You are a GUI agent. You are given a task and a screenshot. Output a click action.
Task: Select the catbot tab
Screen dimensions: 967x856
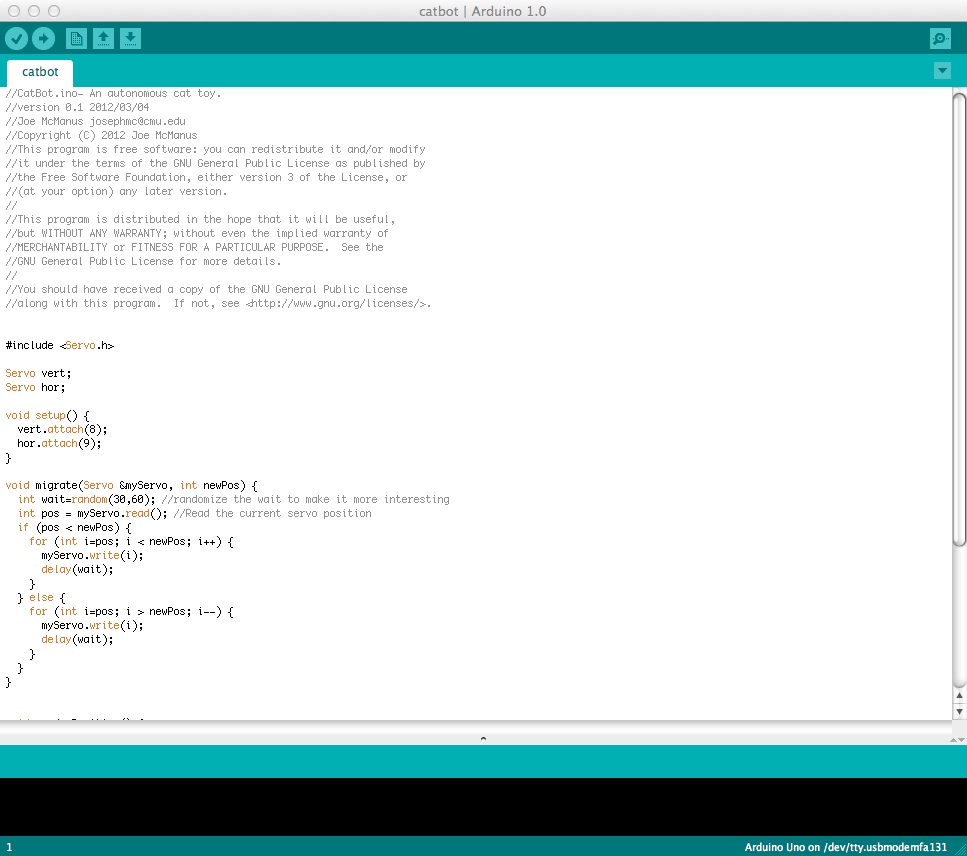click(x=40, y=72)
